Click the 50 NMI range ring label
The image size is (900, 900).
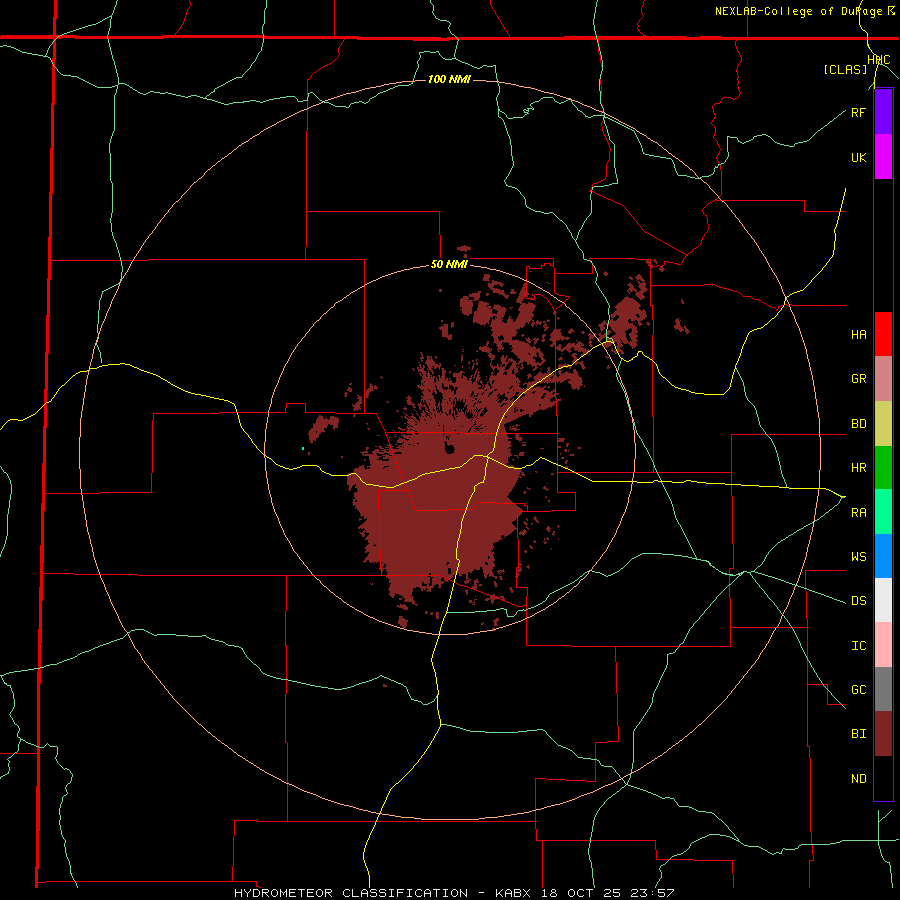[x=449, y=265]
